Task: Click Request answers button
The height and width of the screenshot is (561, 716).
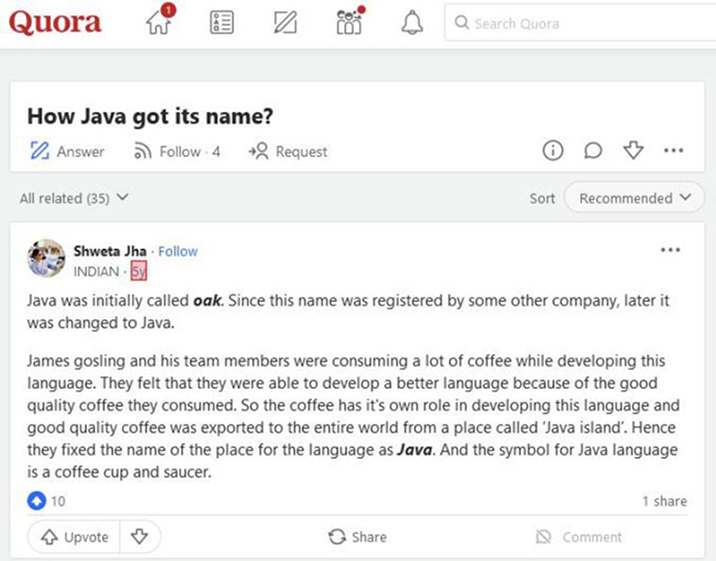Action: tap(288, 152)
